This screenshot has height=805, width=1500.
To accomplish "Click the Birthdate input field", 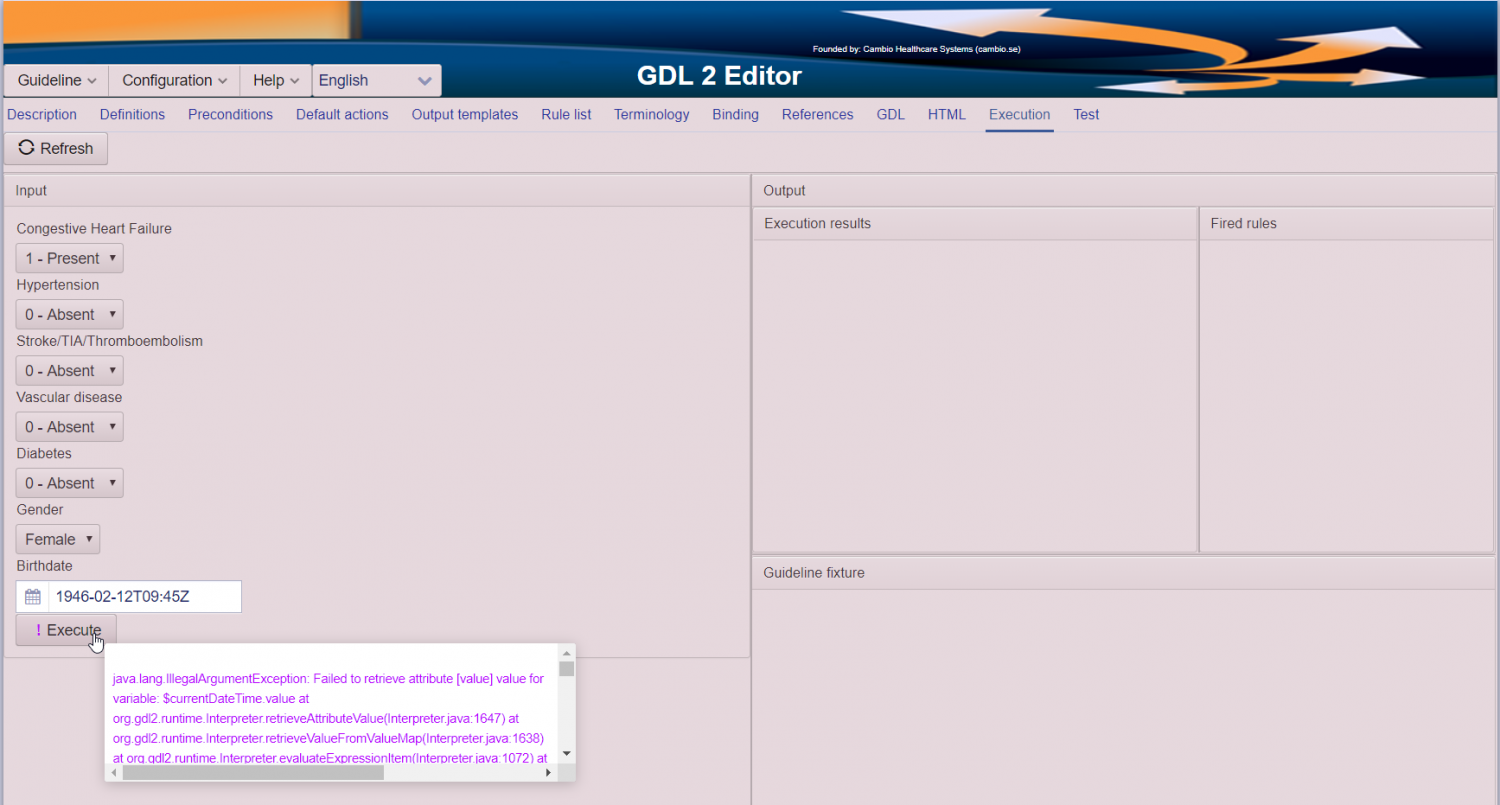I will point(144,597).
